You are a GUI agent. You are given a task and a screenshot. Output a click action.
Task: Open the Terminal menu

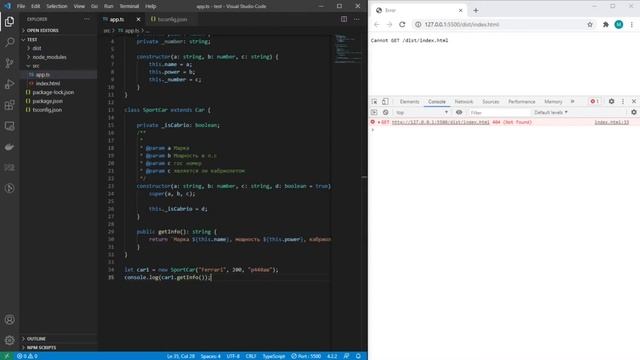129,6
